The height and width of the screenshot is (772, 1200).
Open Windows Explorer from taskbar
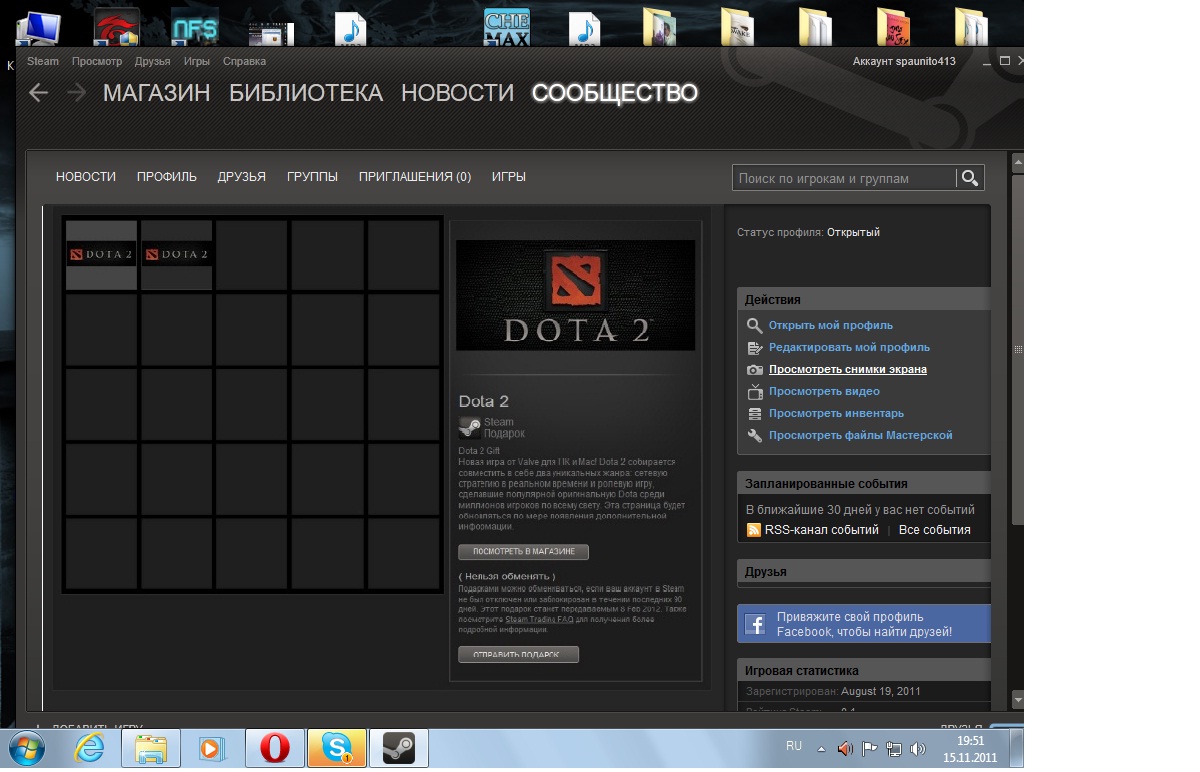(x=151, y=748)
